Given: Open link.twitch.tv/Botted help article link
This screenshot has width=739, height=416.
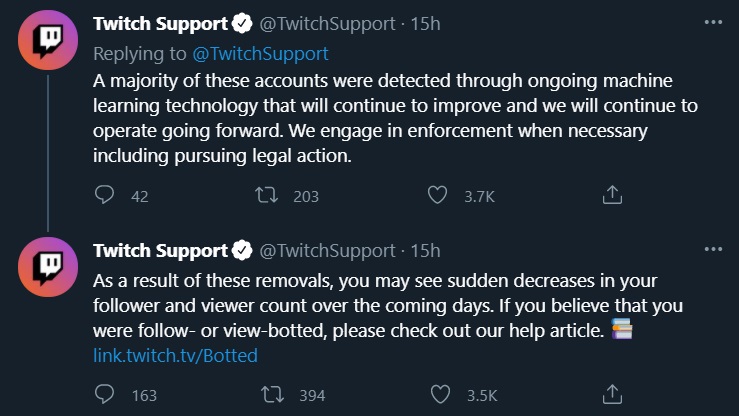Looking at the screenshot, I should tap(175, 355).
